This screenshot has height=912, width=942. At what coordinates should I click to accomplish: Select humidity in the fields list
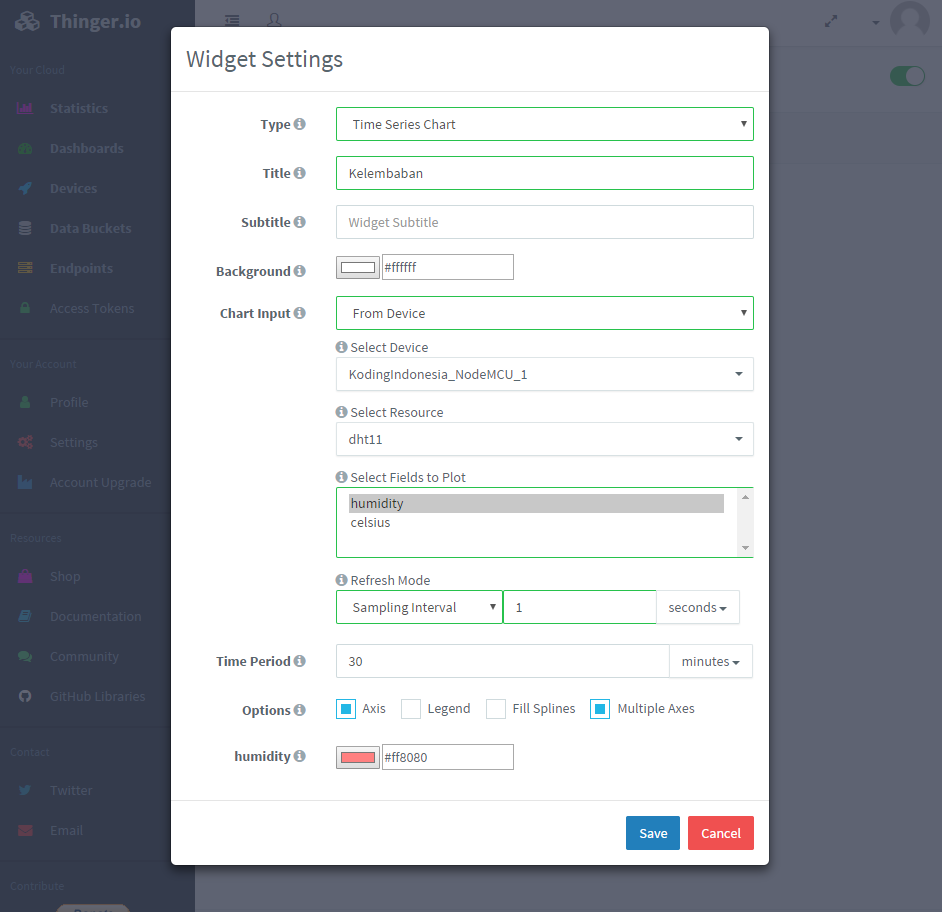[x=536, y=503]
